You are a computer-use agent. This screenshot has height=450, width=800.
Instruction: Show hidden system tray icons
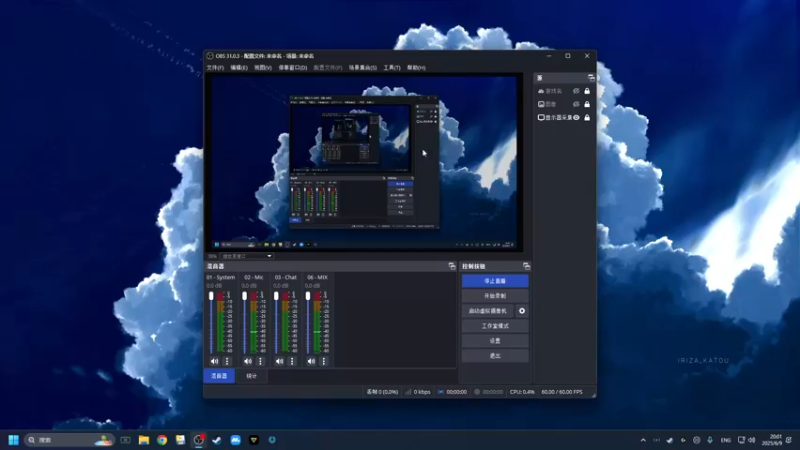tap(643, 440)
